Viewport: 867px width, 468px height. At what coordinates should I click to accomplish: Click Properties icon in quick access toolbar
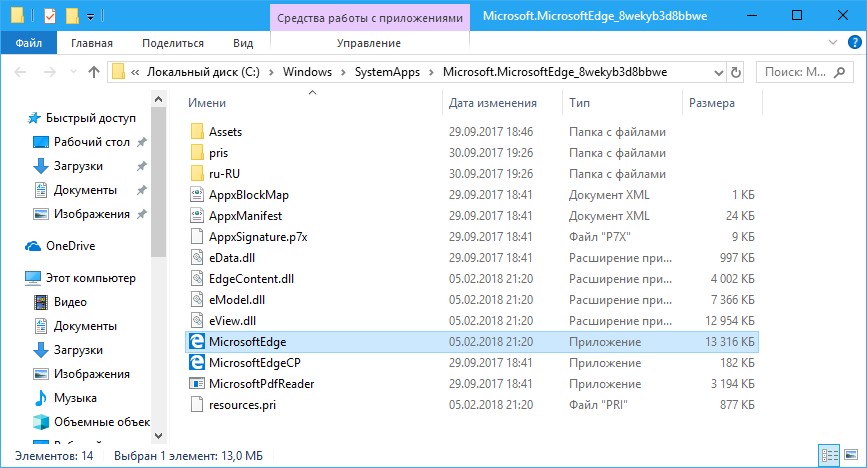pyautogui.click(x=50, y=15)
